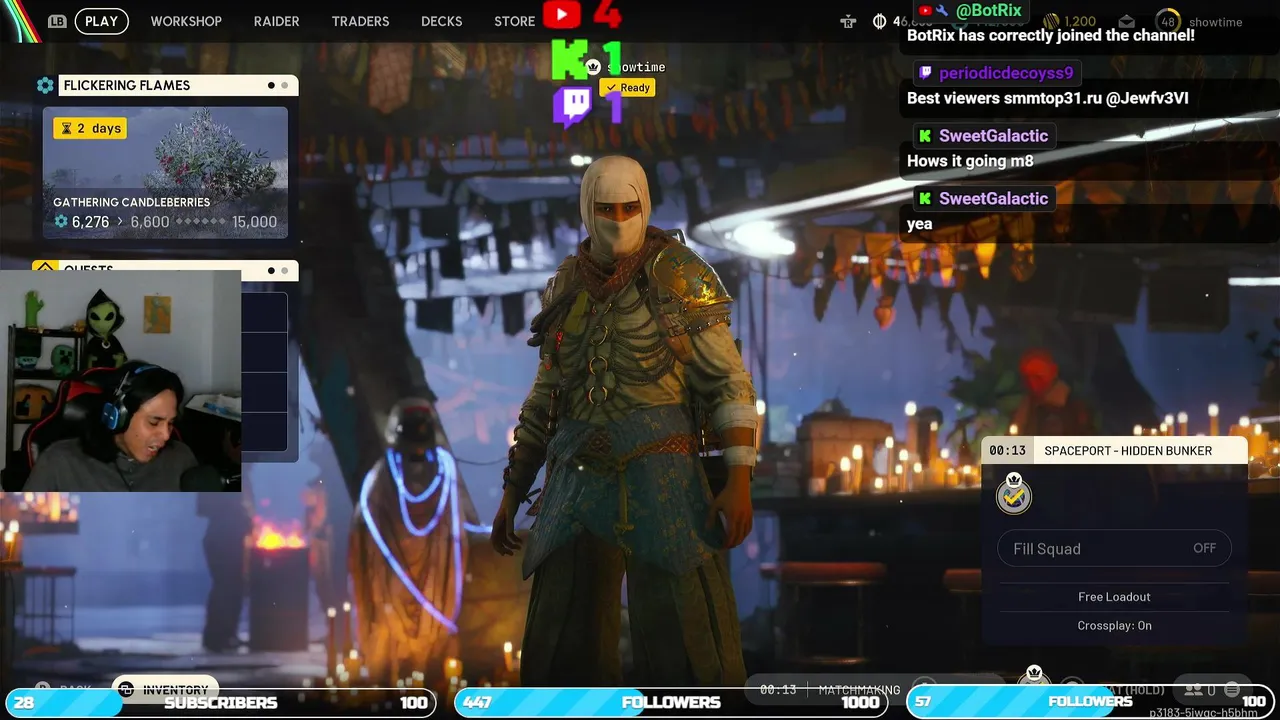Click the level 48 progress ring
The width and height of the screenshot is (1280, 720).
tap(1167, 21)
